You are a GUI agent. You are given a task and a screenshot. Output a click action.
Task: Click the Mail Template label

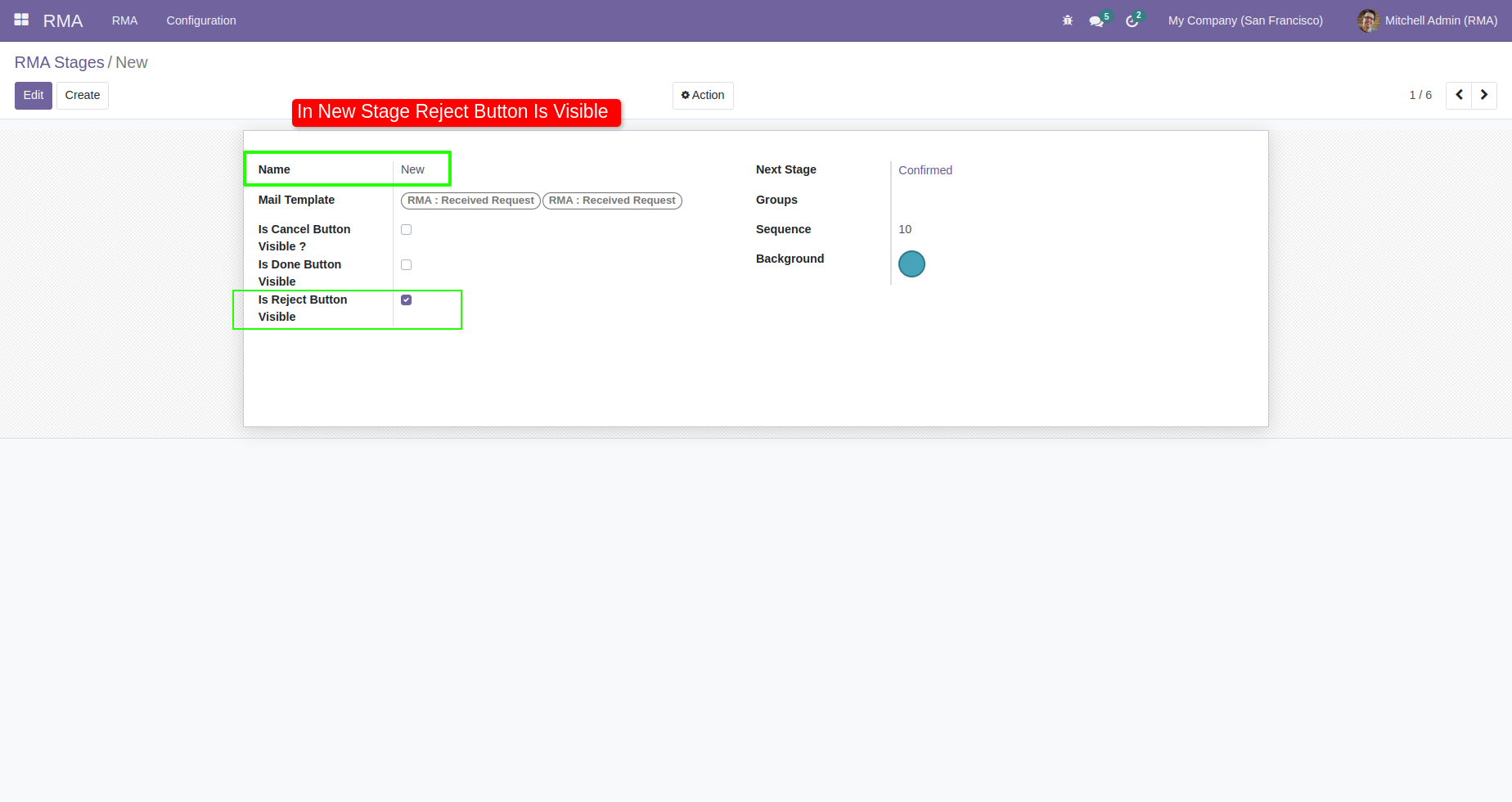coord(296,200)
